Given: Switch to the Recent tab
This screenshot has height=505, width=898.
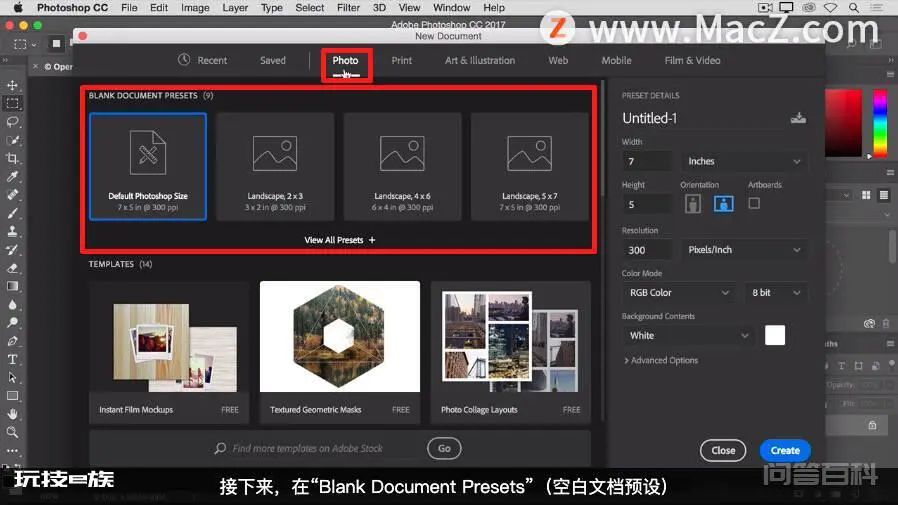Looking at the screenshot, I should tap(212, 60).
